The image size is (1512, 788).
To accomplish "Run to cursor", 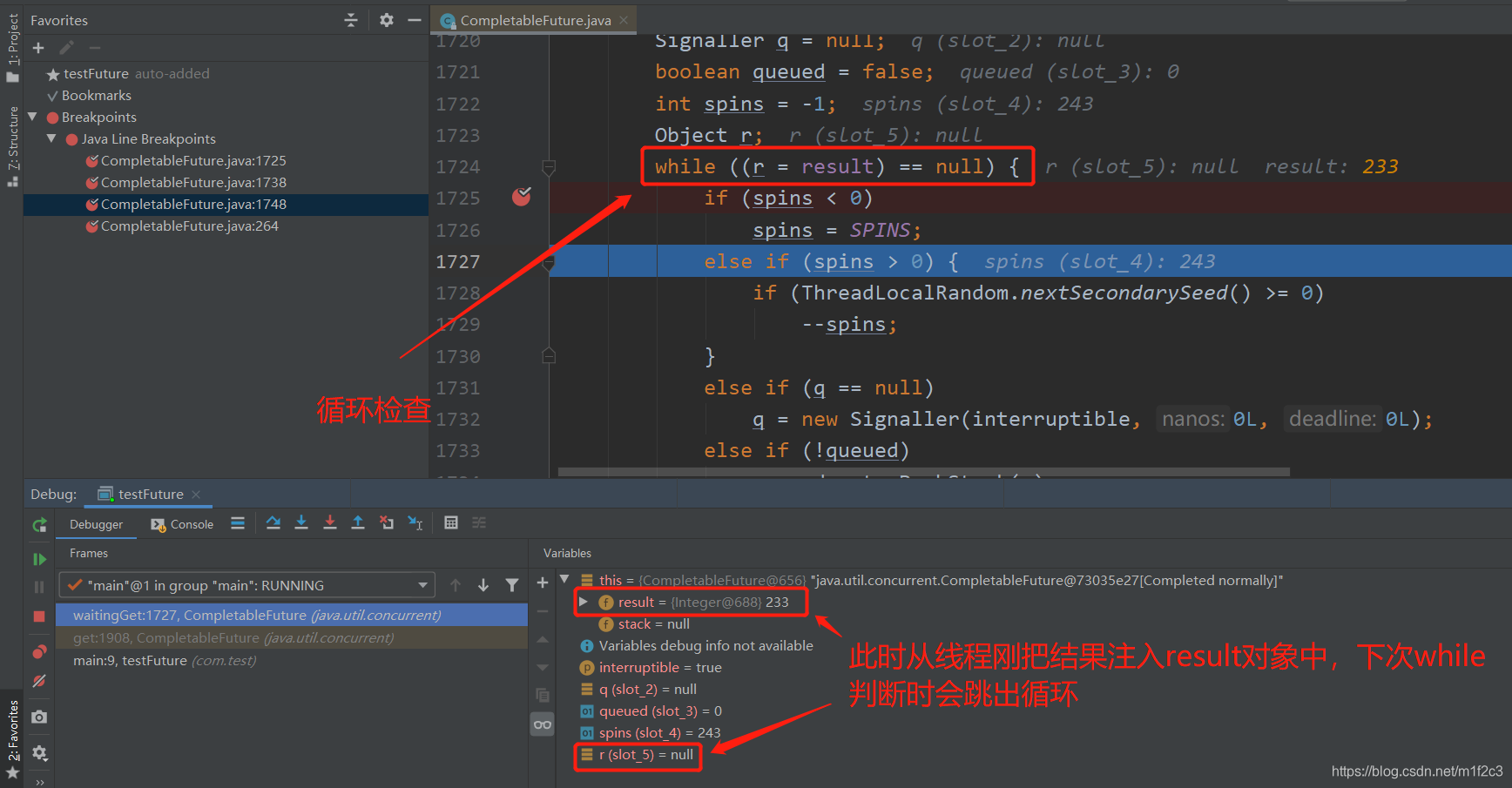I will coord(415,523).
